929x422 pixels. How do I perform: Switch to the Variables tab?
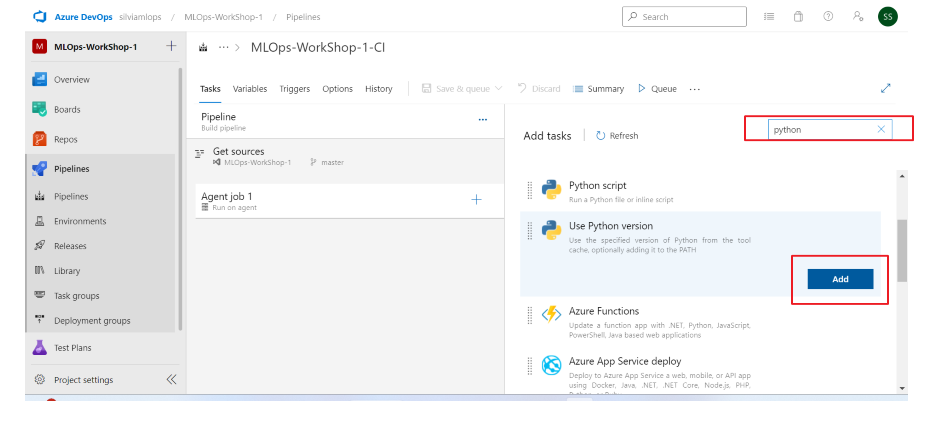pyautogui.click(x=250, y=89)
